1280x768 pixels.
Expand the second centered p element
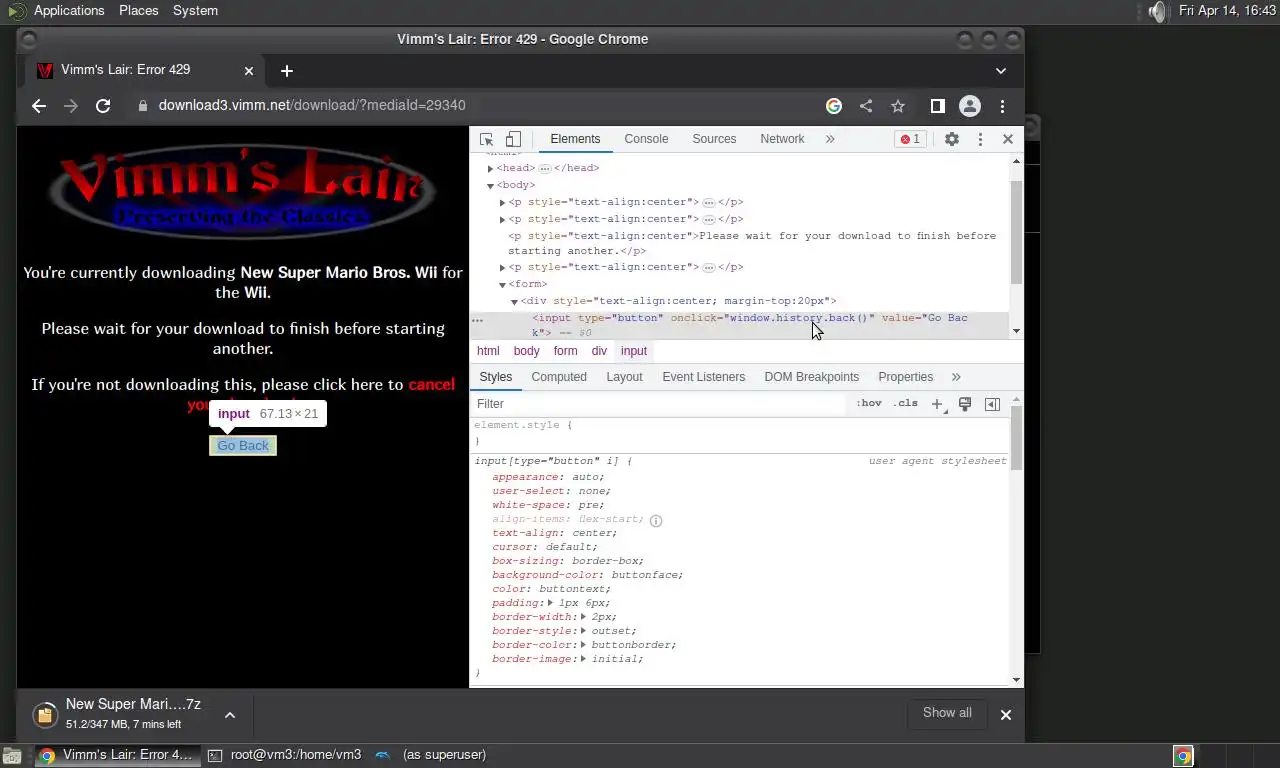click(x=502, y=220)
